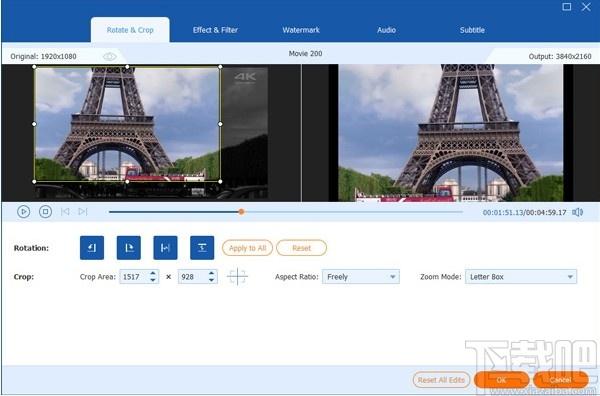Viewport: 600px width, 396px height.
Task: Click the output preview image
Action: (x=451, y=133)
